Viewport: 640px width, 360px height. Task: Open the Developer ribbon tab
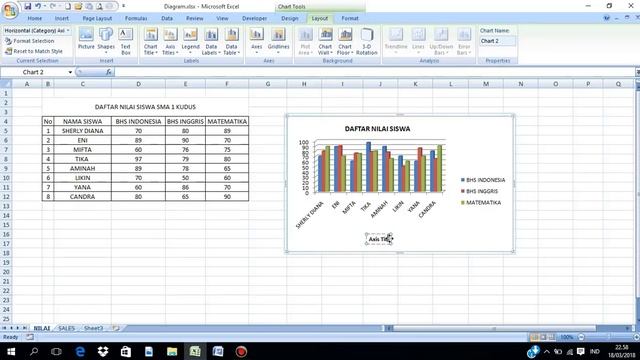tap(254, 18)
